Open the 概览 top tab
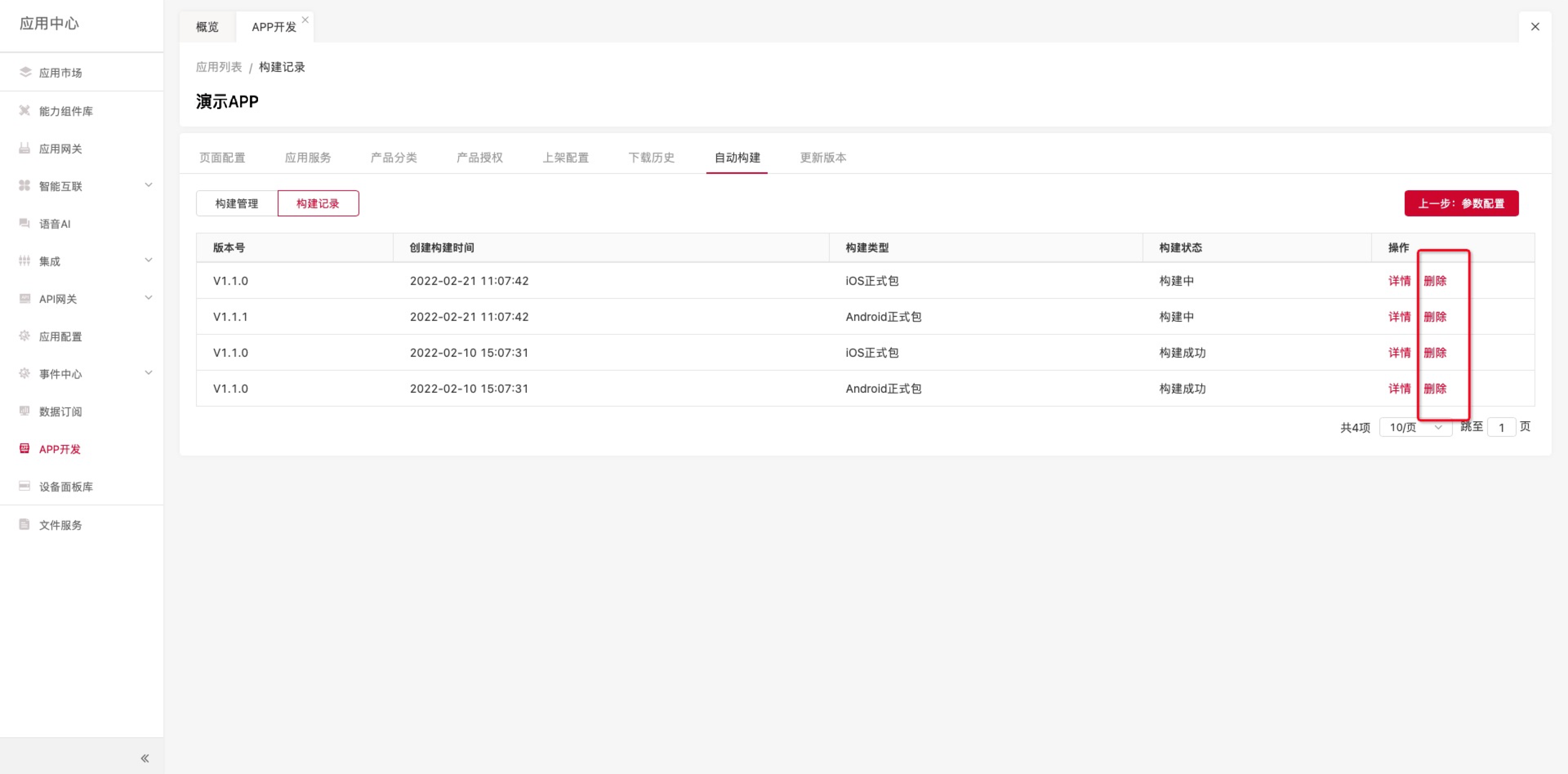 pos(207,27)
